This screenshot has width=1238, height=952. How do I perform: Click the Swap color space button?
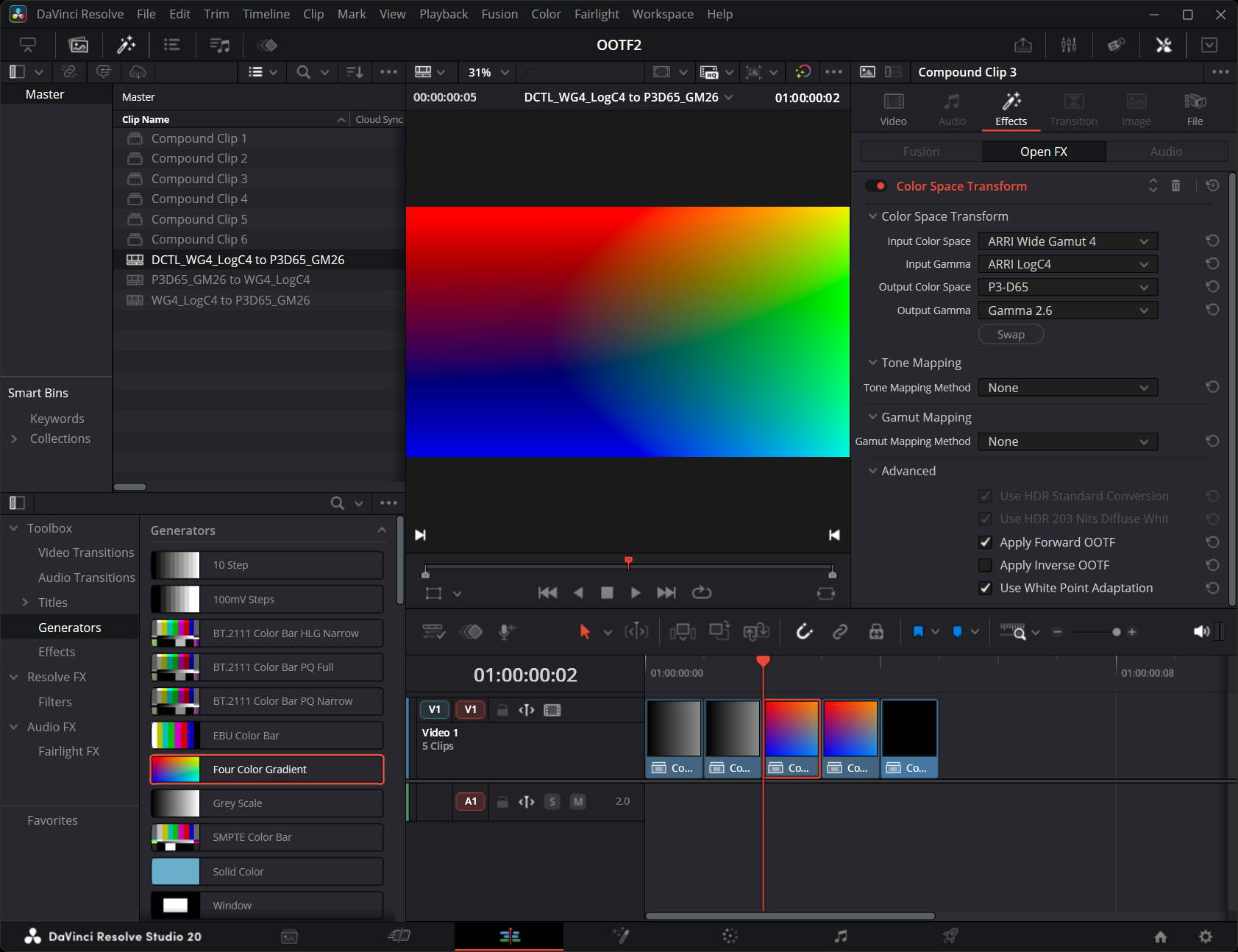[x=1011, y=334]
